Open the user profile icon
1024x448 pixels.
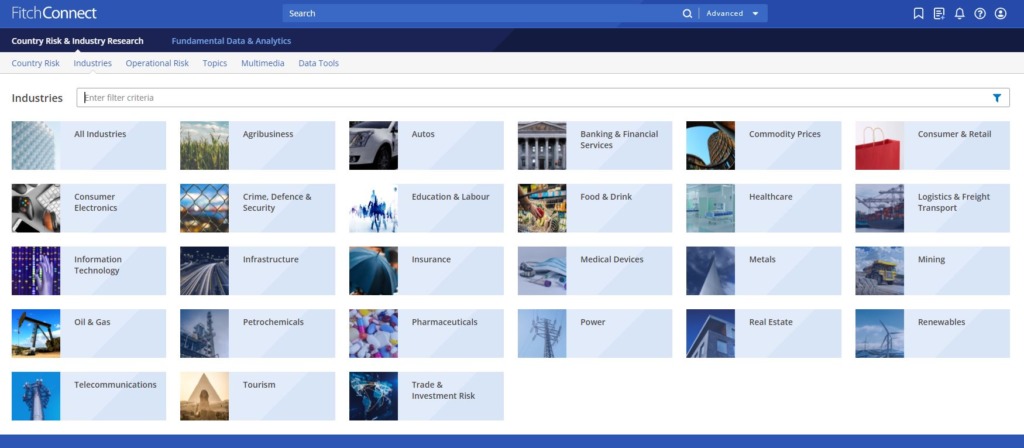tap(1001, 14)
